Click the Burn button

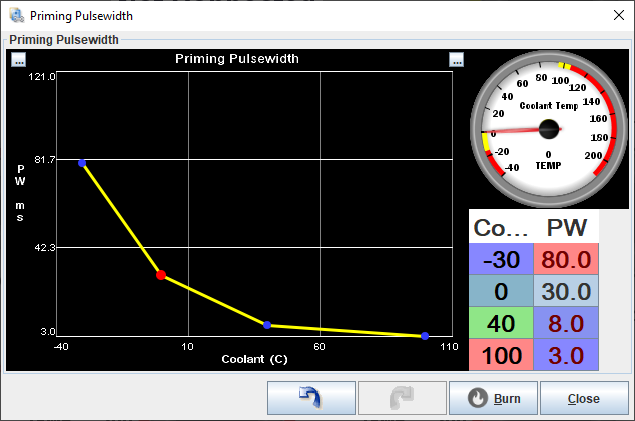tap(493, 398)
